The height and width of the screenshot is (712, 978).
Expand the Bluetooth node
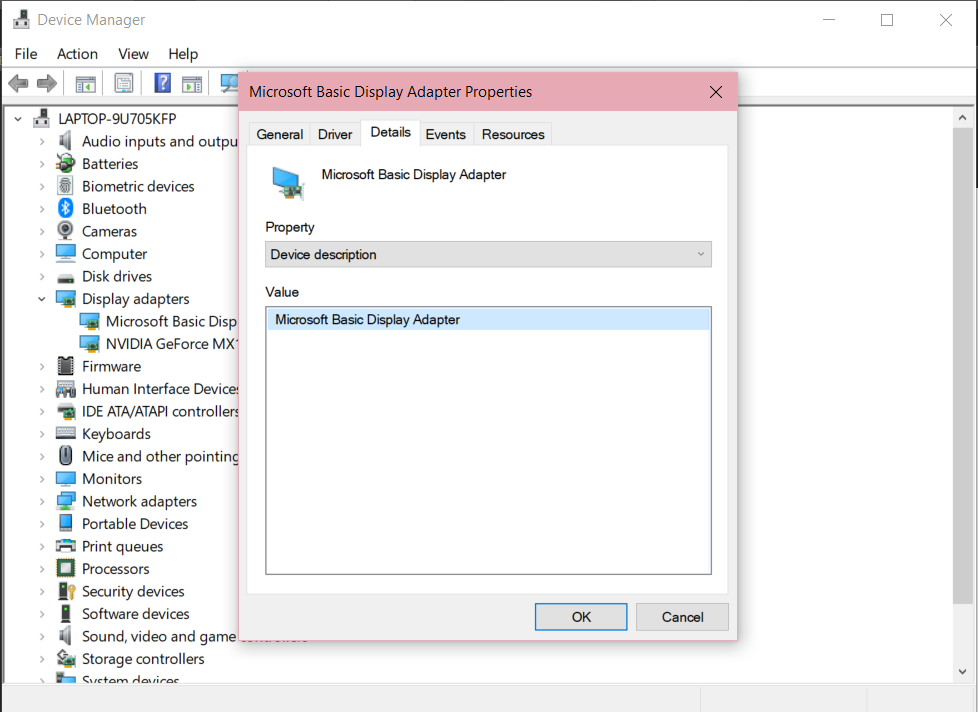click(42, 209)
